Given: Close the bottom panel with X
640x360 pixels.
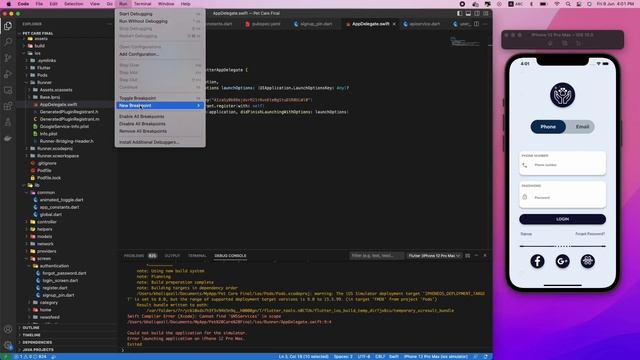Looking at the screenshot, I should tap(485, 256).
